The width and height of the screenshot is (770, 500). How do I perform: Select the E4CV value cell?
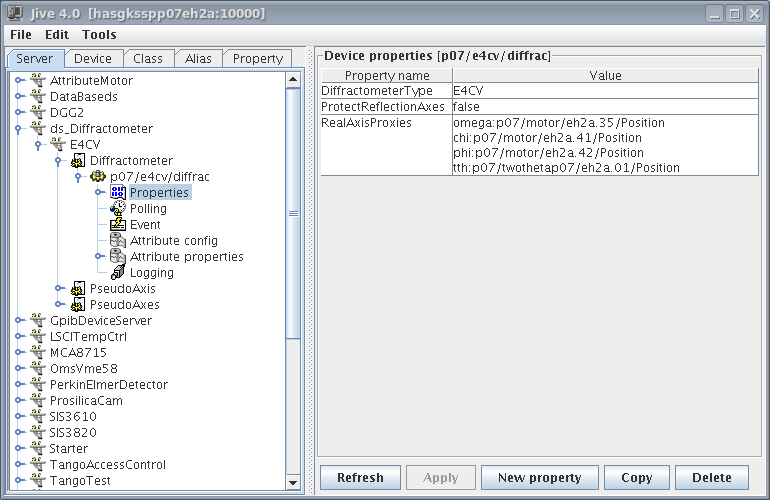[x=605, y=91]
